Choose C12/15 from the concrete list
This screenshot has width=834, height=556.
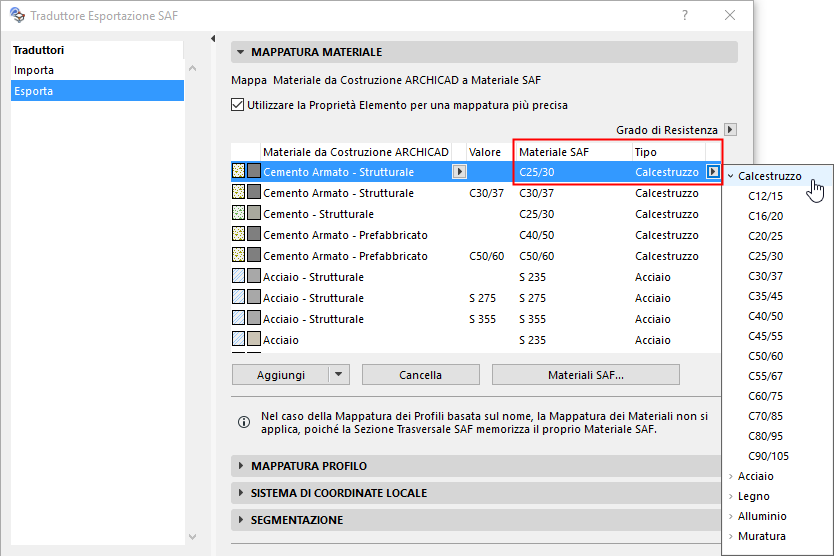[x=765, y=196]
